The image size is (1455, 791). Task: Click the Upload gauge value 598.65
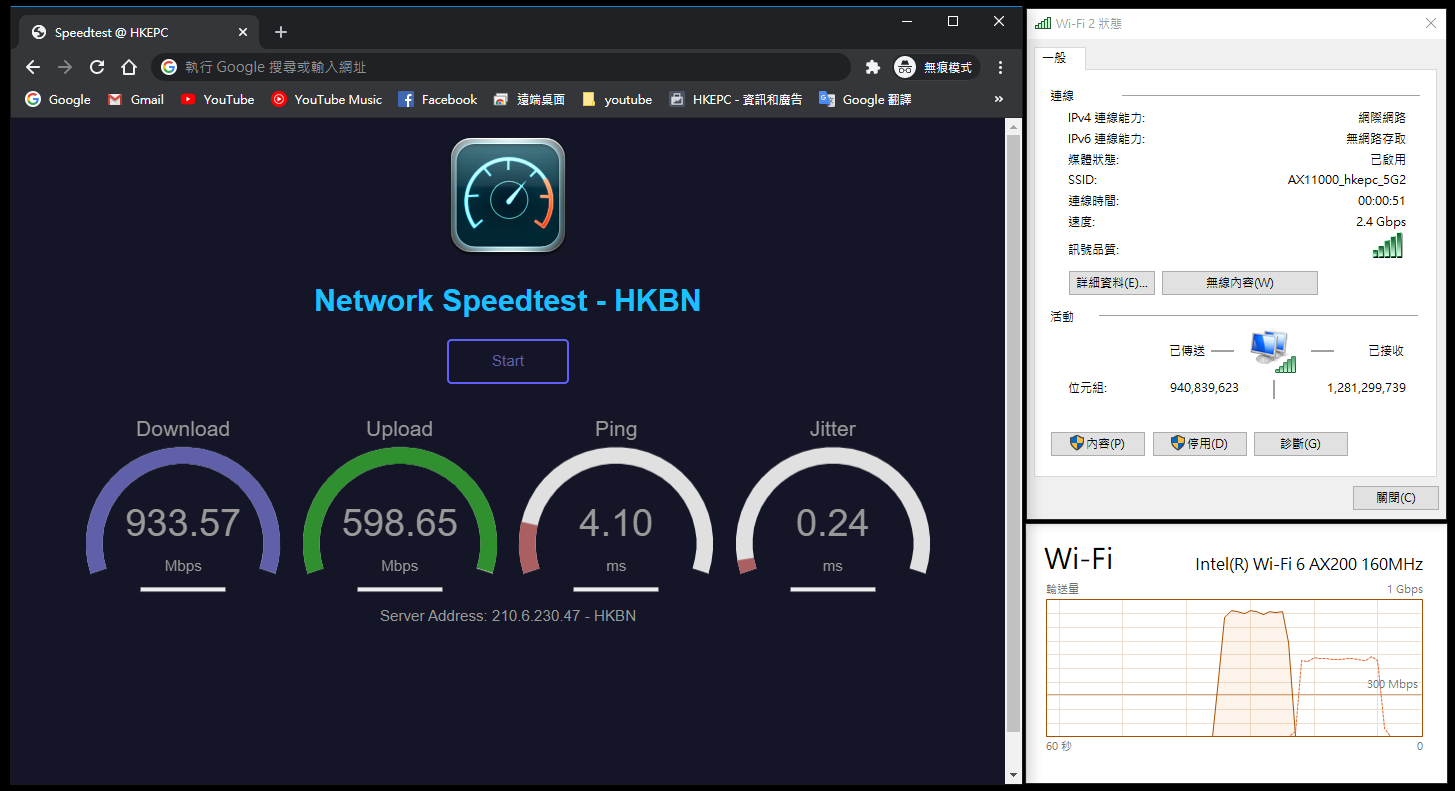400,522
